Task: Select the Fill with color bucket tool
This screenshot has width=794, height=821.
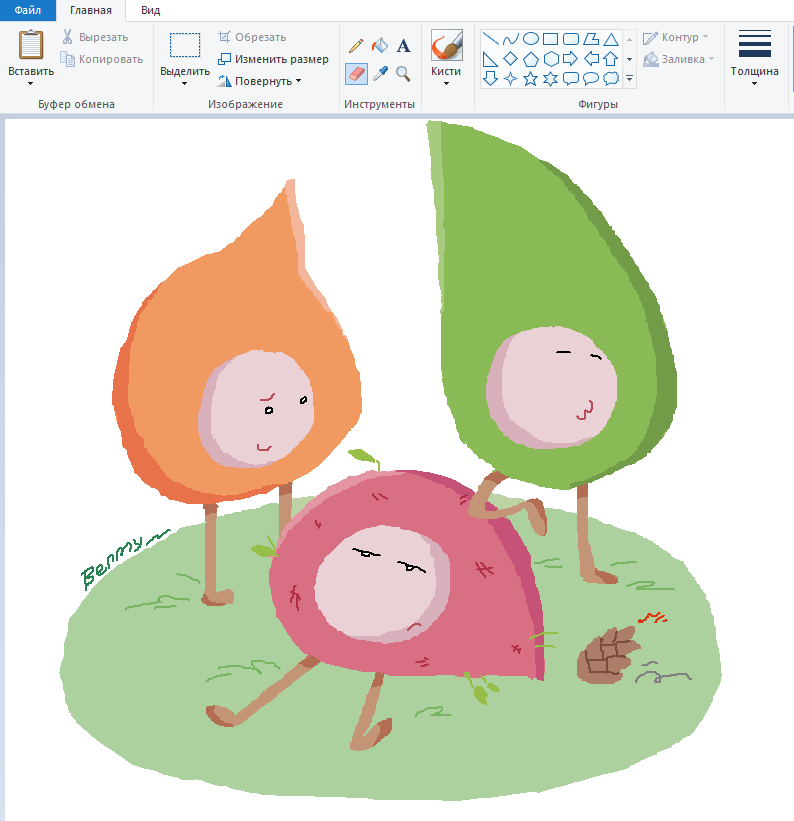Action: coord(380,46)
